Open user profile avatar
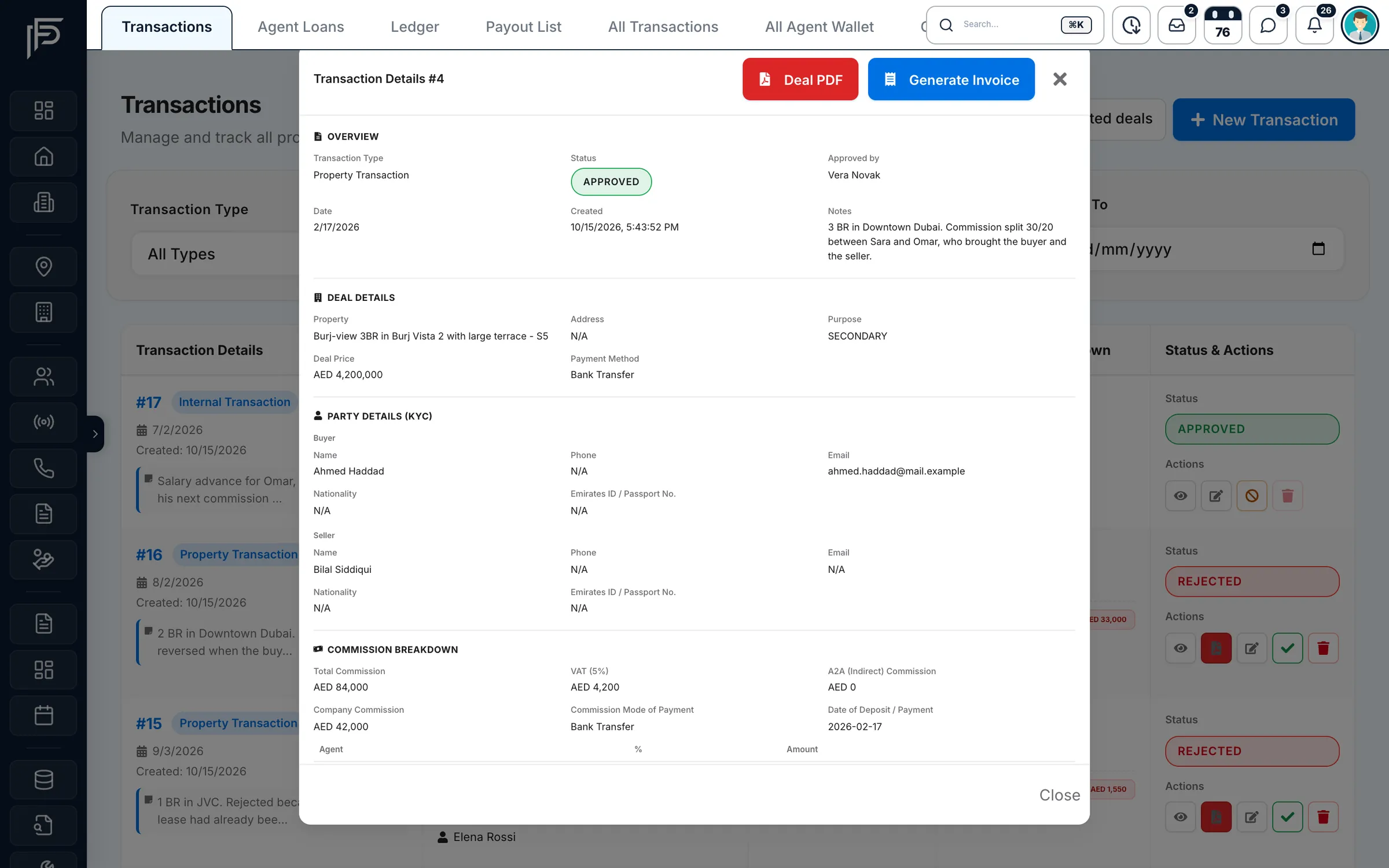 point(1360,25)
